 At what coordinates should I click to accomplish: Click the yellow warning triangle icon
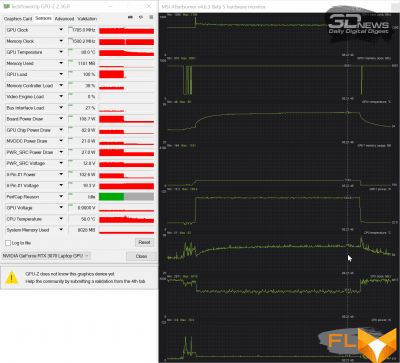[x=12, y=277]
